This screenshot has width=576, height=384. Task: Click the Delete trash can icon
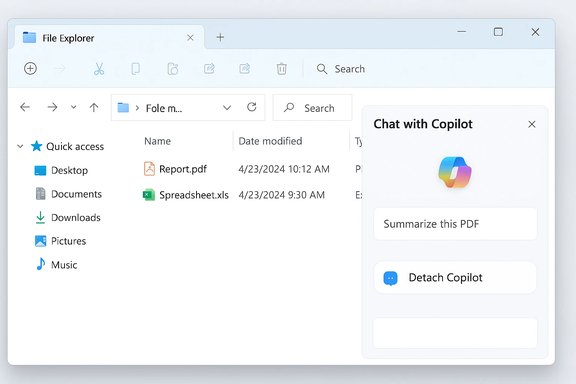click(x=281, y=69)
